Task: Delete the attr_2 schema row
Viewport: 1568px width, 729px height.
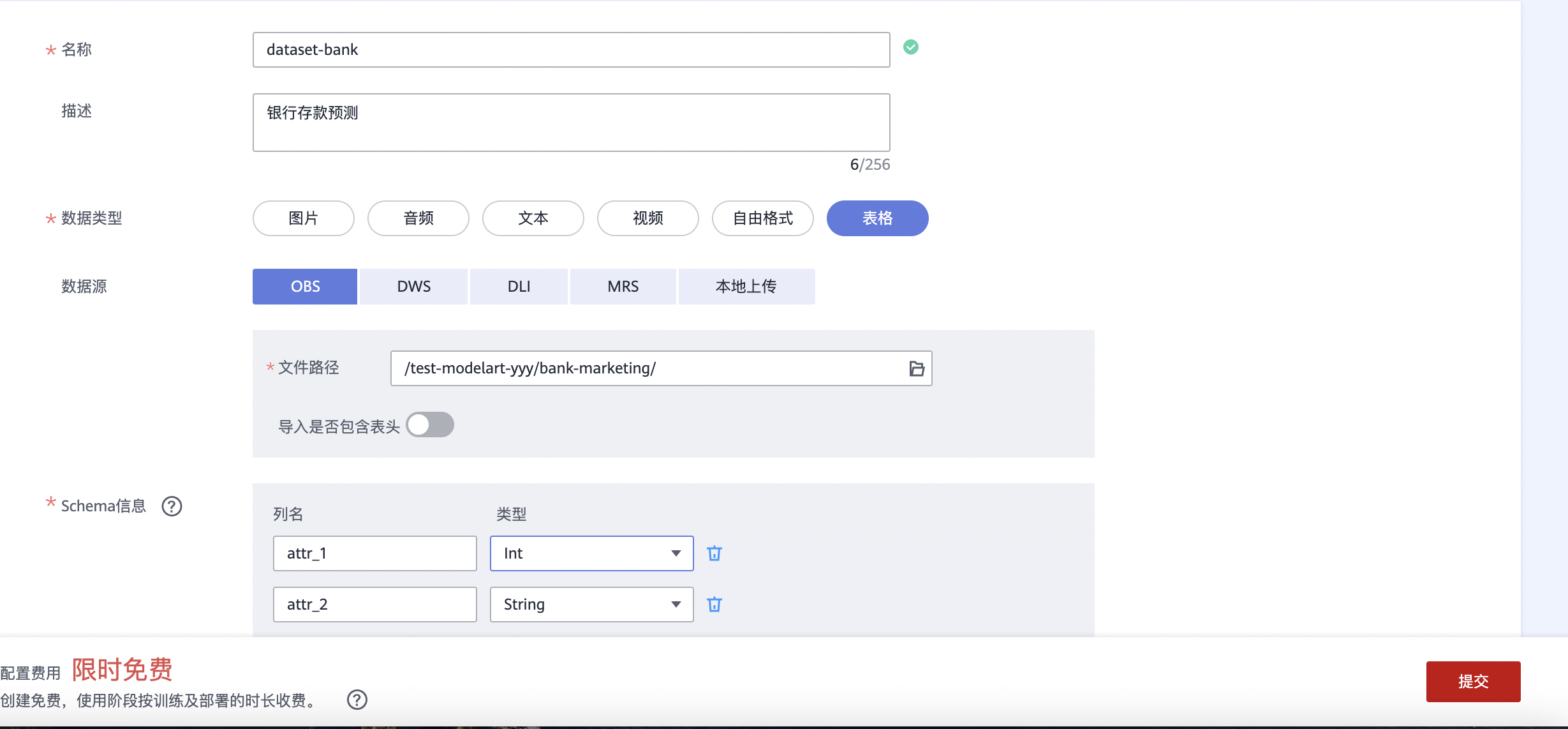Action: [x=714, y=605]
